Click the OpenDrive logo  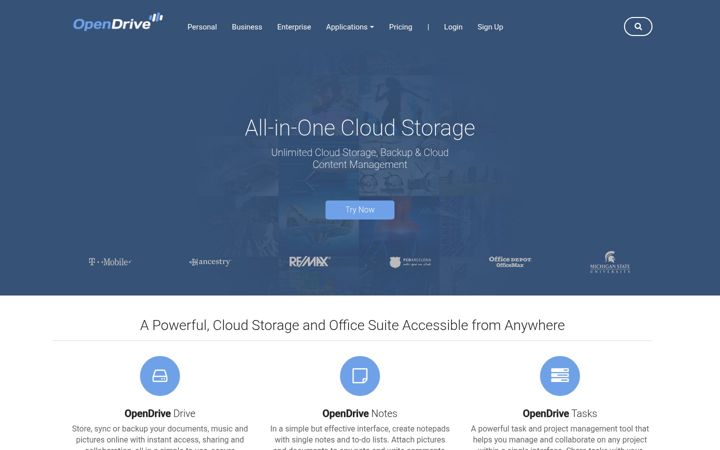point(118,22)
